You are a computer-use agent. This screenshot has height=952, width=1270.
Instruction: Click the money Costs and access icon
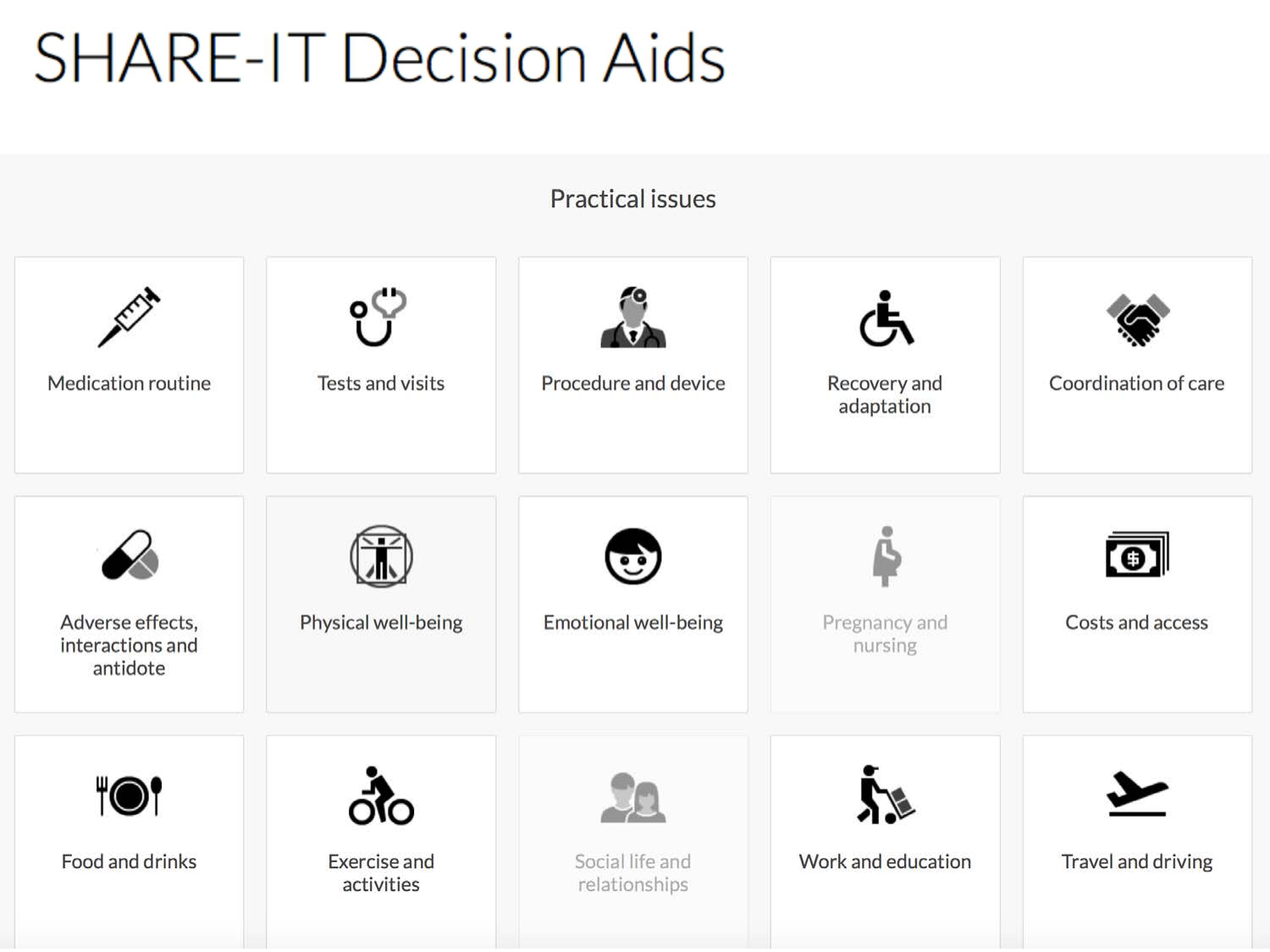click(1137, 555)
